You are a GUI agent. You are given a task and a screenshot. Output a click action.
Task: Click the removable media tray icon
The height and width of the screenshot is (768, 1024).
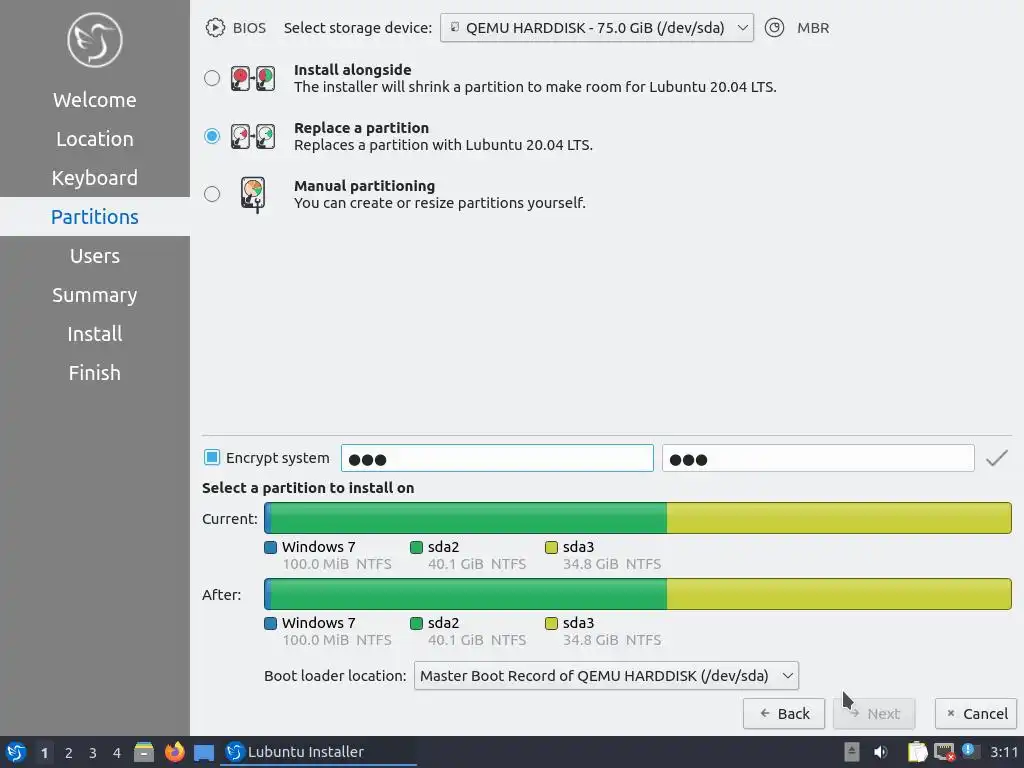(x=852, y=752)
